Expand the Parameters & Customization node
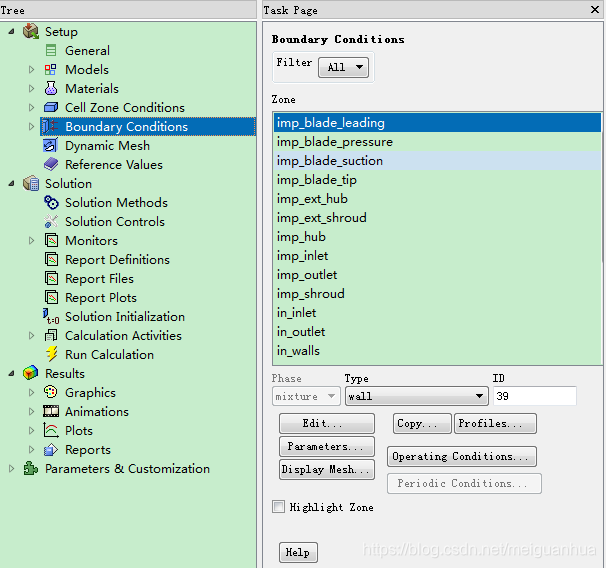The image size is (606, 568). pos(12,469)
